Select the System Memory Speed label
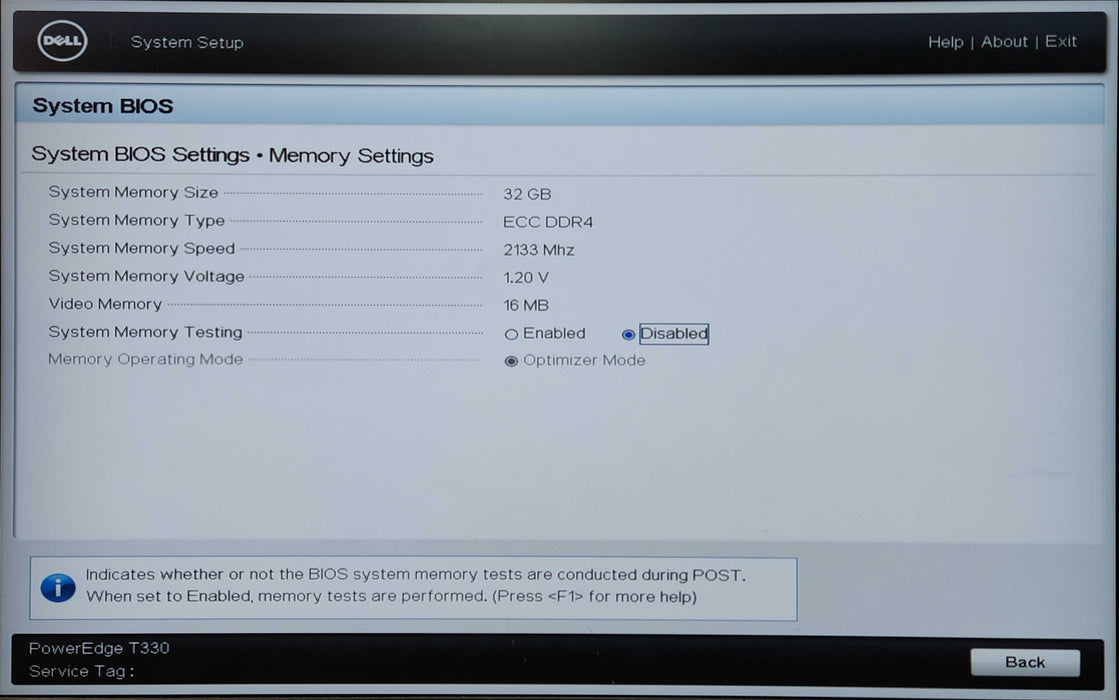Viewport: 1119px width, 700px height. coord(141,248)
